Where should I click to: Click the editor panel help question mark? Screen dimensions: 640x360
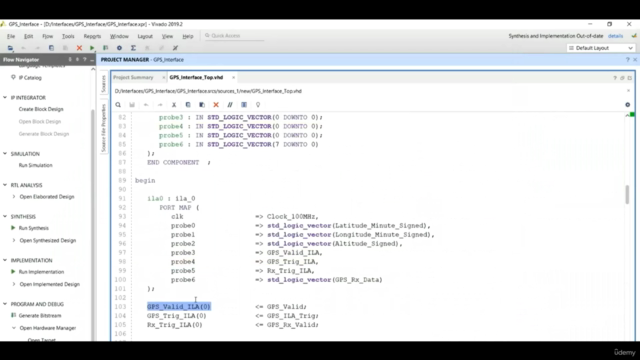[x=615, y=78]
